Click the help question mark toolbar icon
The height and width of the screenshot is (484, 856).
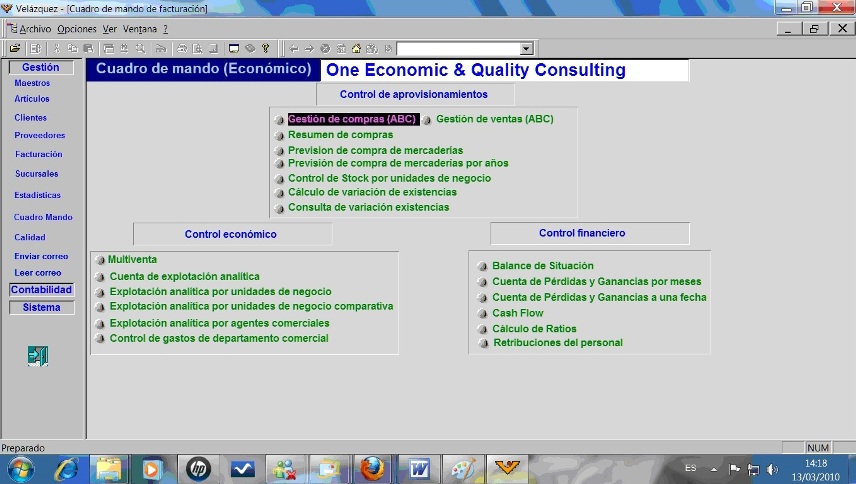tap(266, 49)
